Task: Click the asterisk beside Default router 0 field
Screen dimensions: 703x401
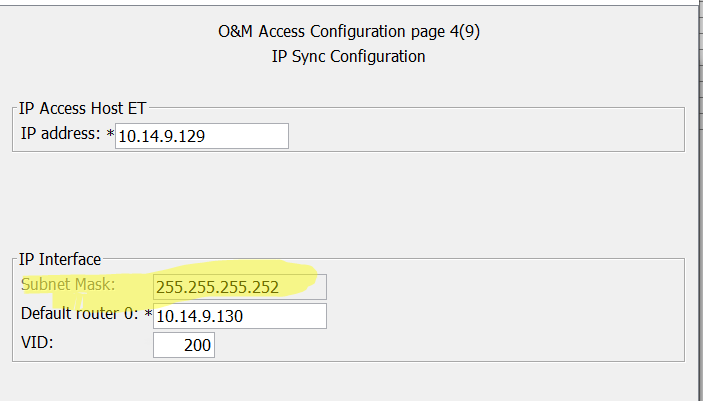Action: click(x=148, y=316)
